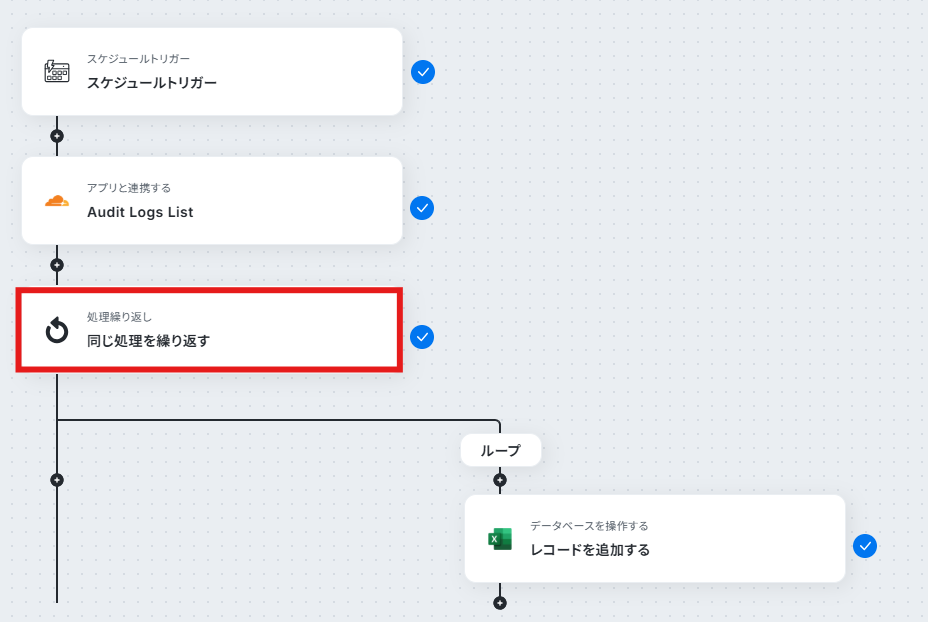The width and height of the screenshot is (928, 622).
Task: Click the loop repeat arrow icon
Action: 57,330
